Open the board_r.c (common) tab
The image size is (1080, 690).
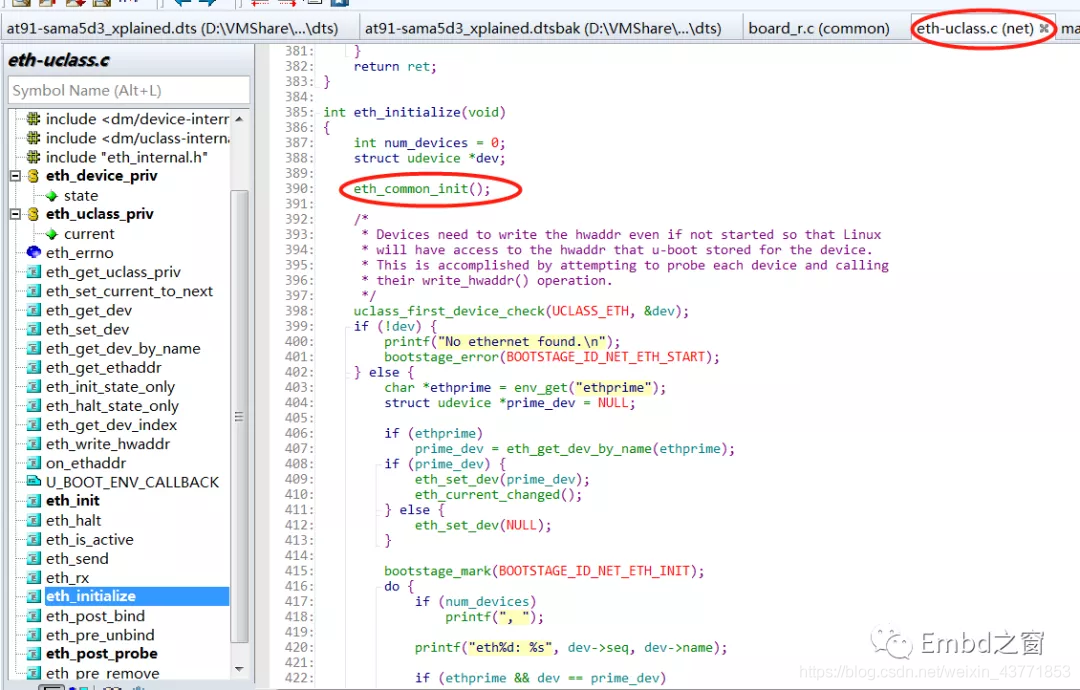point(819,28)
